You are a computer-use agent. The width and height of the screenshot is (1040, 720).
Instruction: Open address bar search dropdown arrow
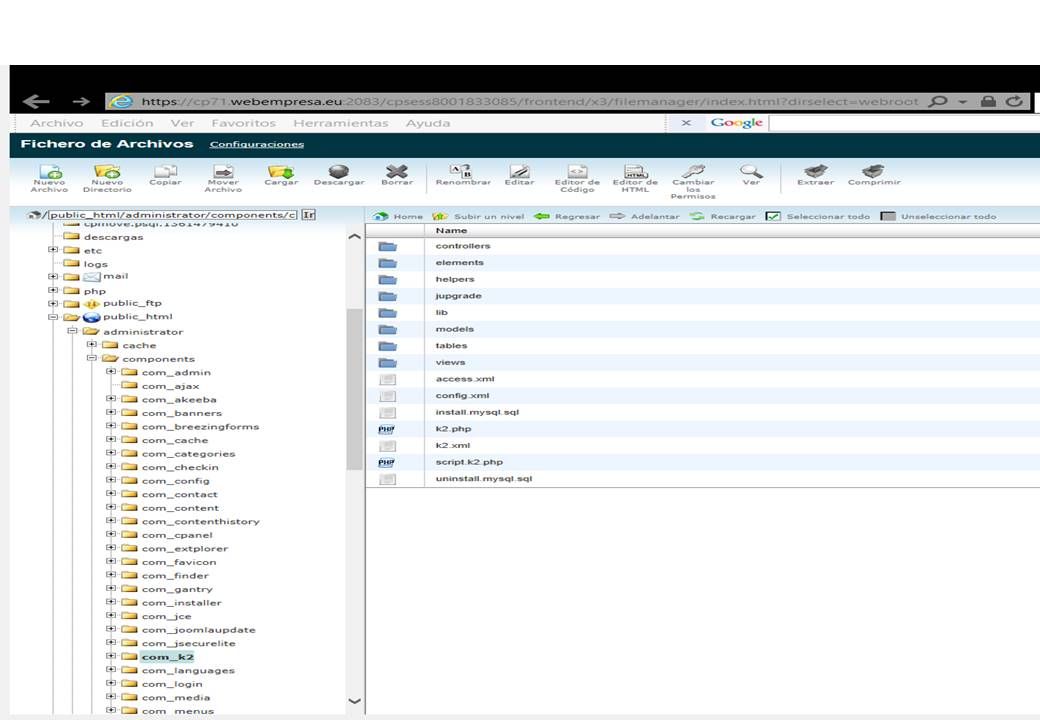click(963, 101)
